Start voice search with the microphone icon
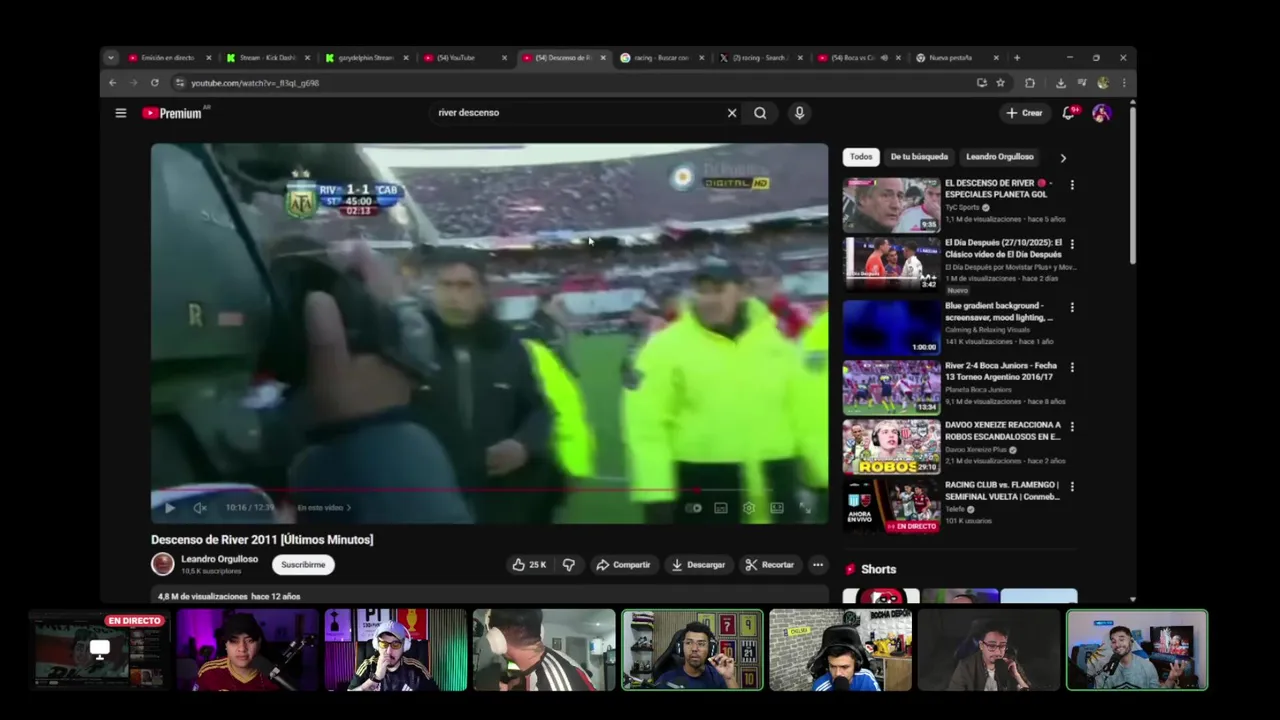Screen dimensions: 1280x720 click(799, 113)
